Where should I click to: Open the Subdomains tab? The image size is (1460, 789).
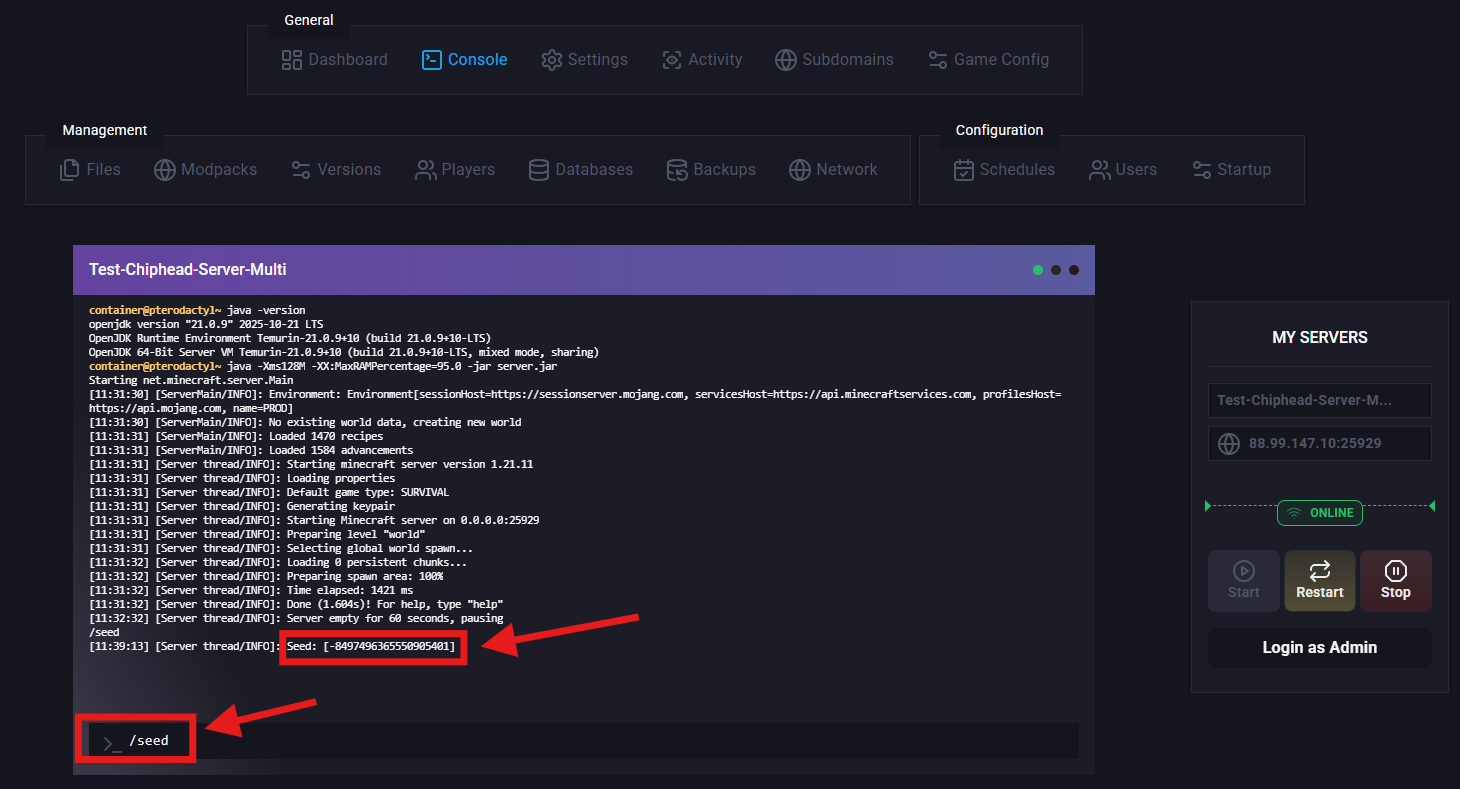point(835,60)
